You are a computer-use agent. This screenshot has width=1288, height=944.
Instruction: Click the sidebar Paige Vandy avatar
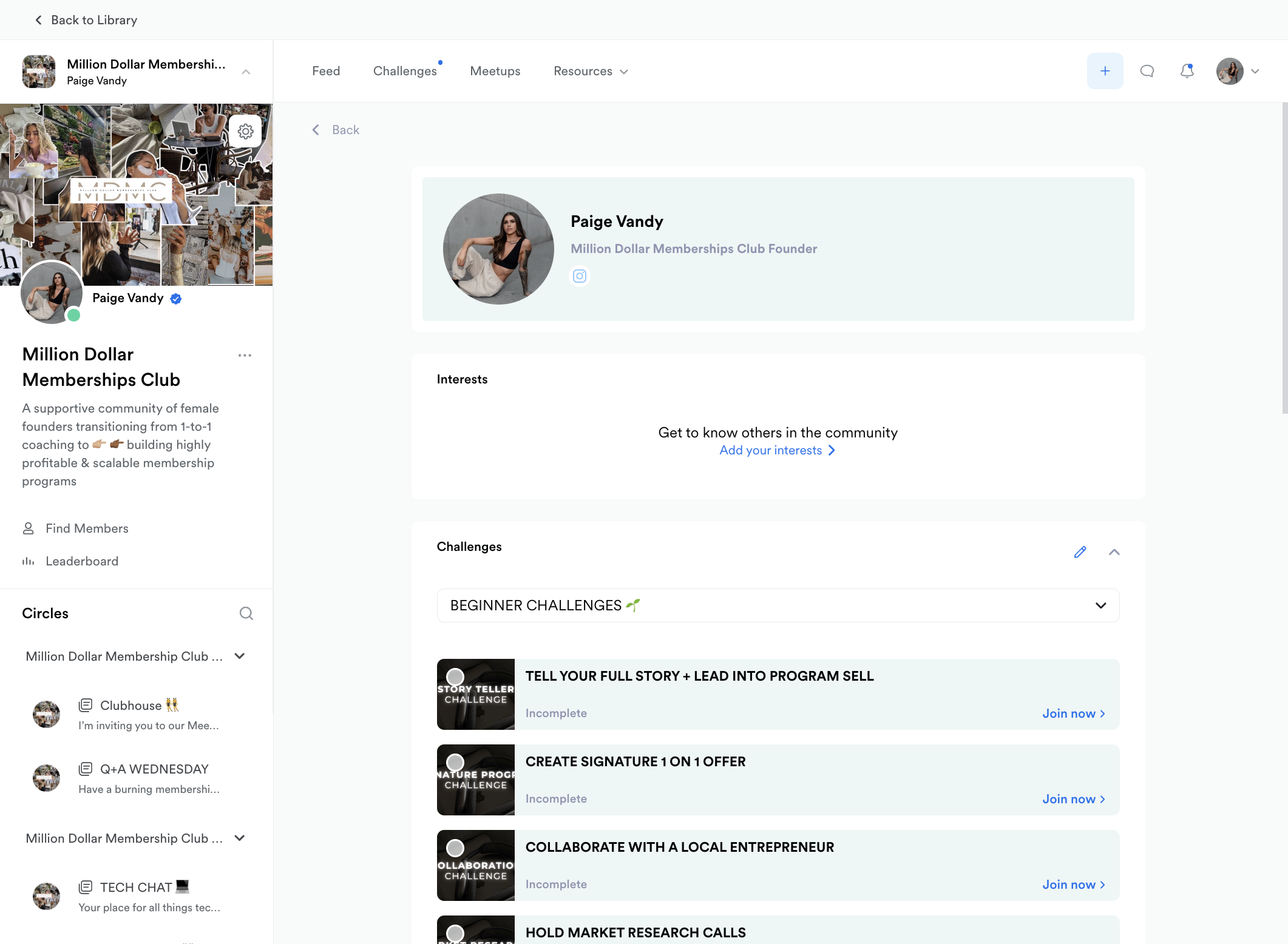(52, 292)
